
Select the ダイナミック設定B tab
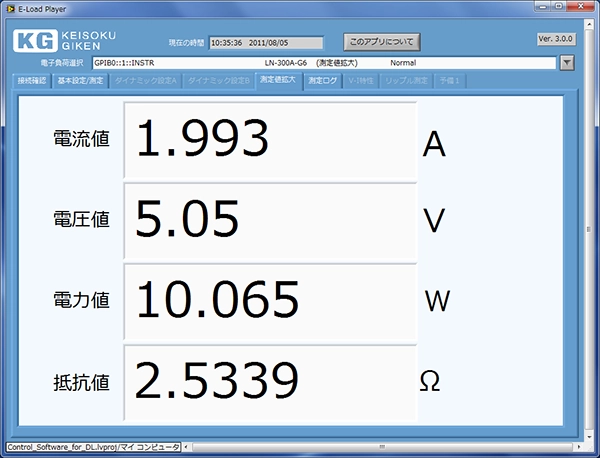[x=219, y=81]
